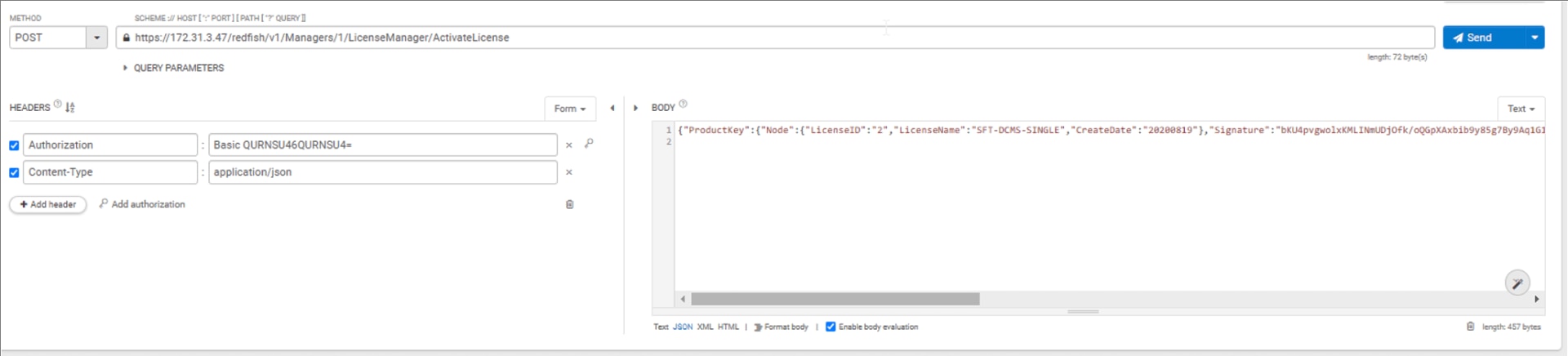Click the lock icon in URL bar
The height and width of the screenshot is (356, 1568).
pyautogui.click(x=126, y=38)
